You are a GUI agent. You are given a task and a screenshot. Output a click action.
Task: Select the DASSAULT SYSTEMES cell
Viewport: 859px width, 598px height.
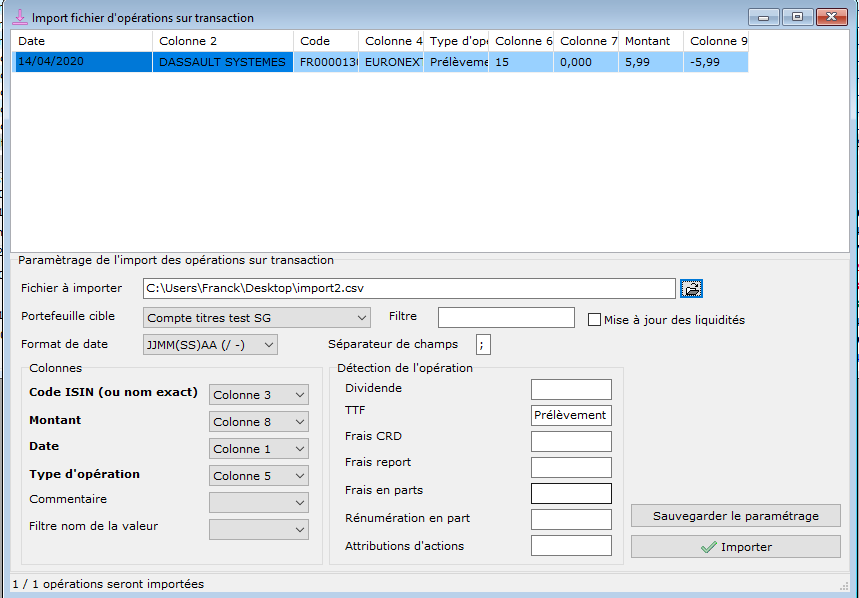pos(223,62)
